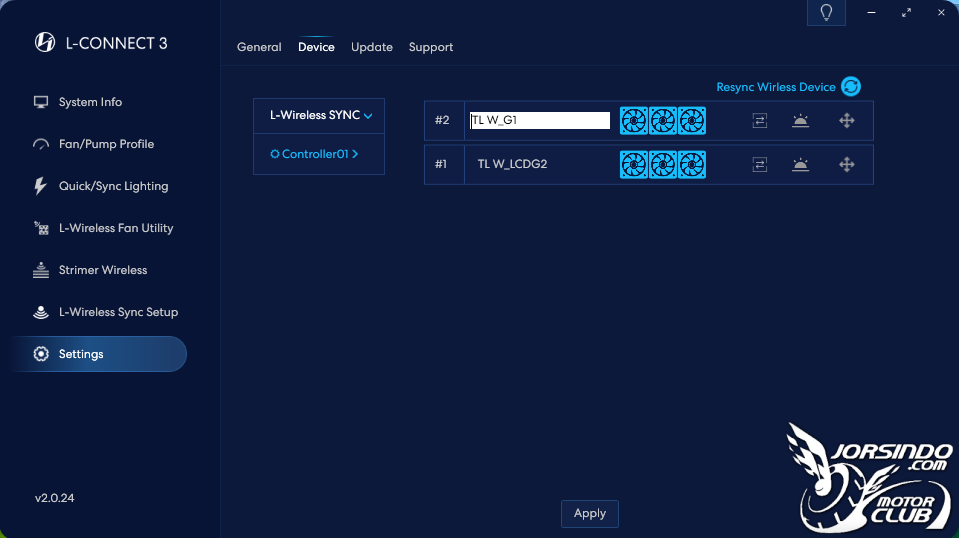959x538 pixels.
Task: Switch to the Update tab
Action: pyautogui.click(x=372, y=47)
